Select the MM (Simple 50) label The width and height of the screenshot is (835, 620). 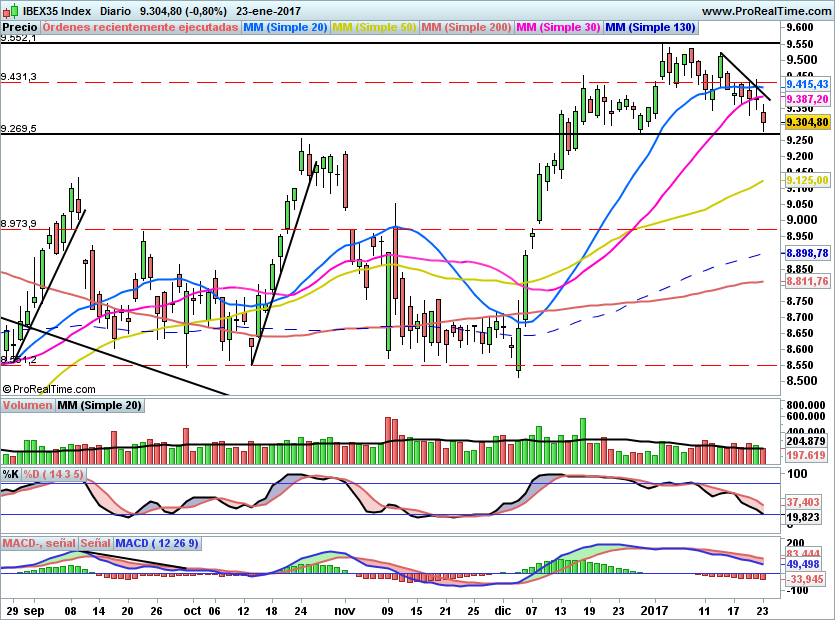point(374,27)
